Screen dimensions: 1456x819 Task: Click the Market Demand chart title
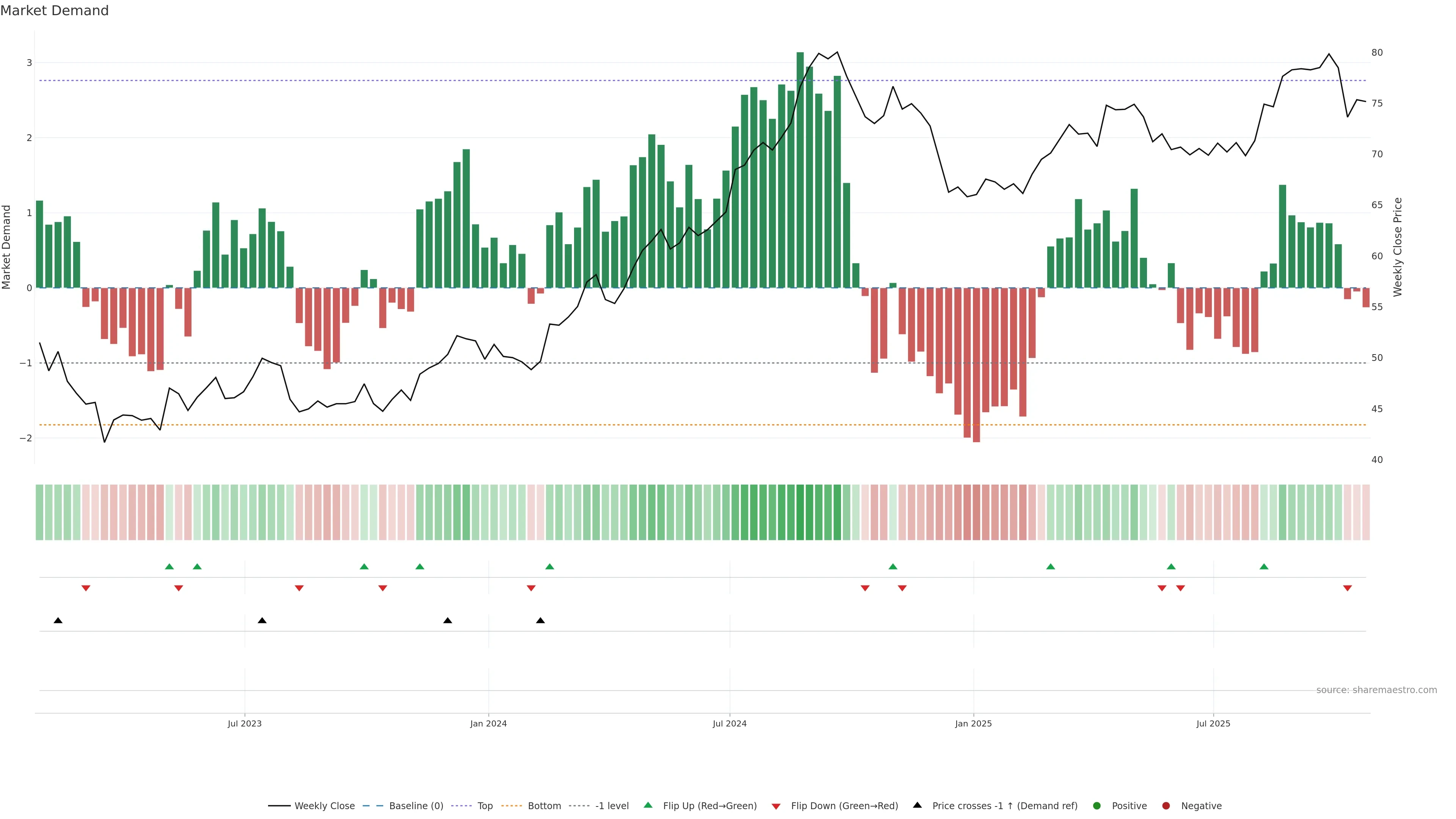54,11
